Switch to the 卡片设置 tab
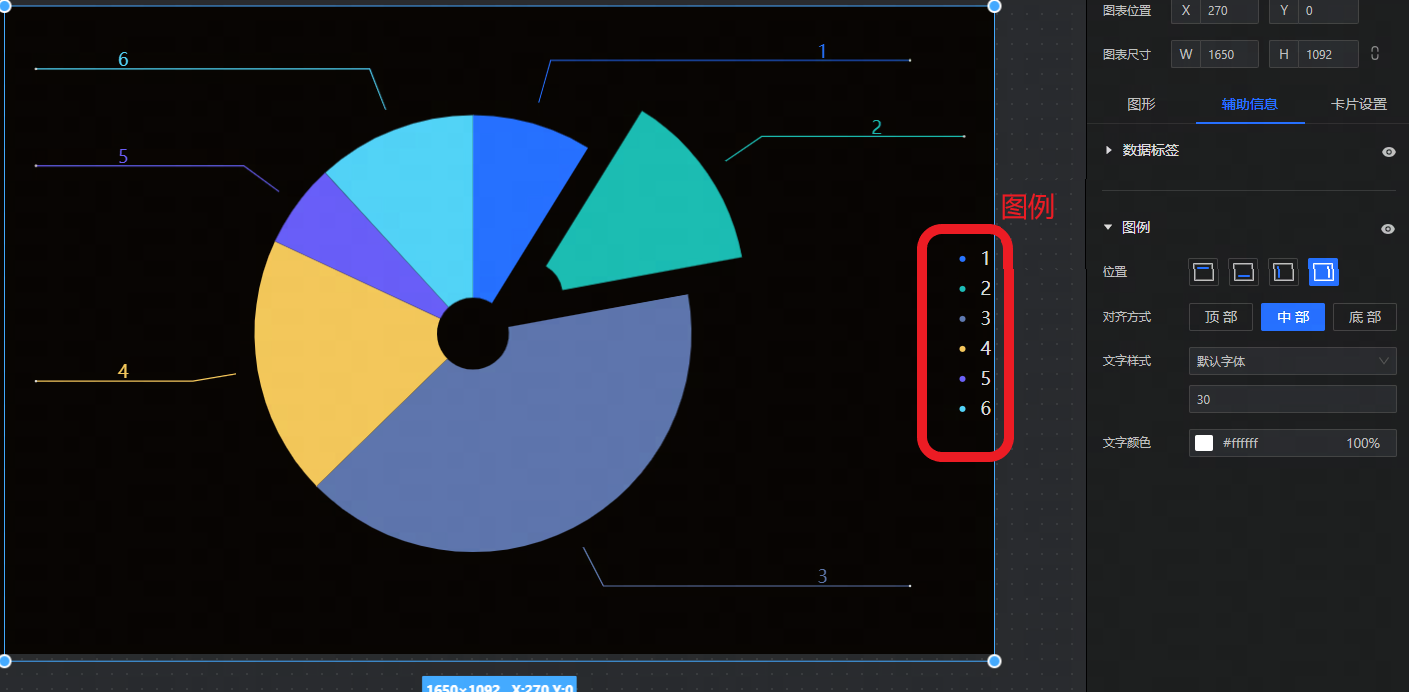Image resolution: width=1409 pixels, height=692 pixels. pos(1358,104)
